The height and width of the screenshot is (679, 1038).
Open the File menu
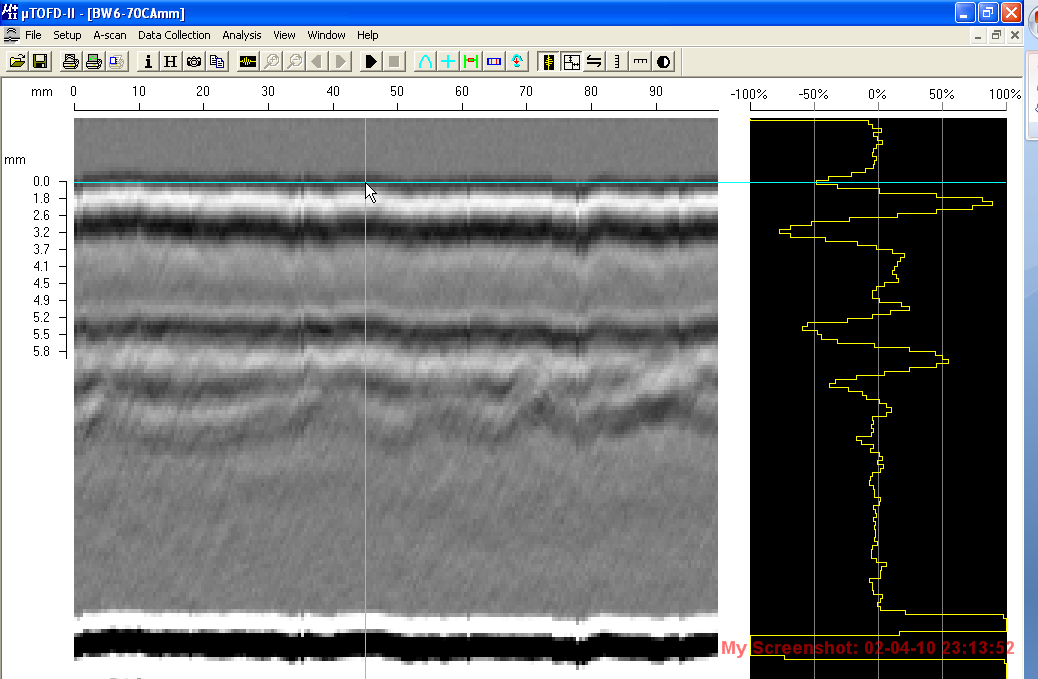[x=33, y=35]
